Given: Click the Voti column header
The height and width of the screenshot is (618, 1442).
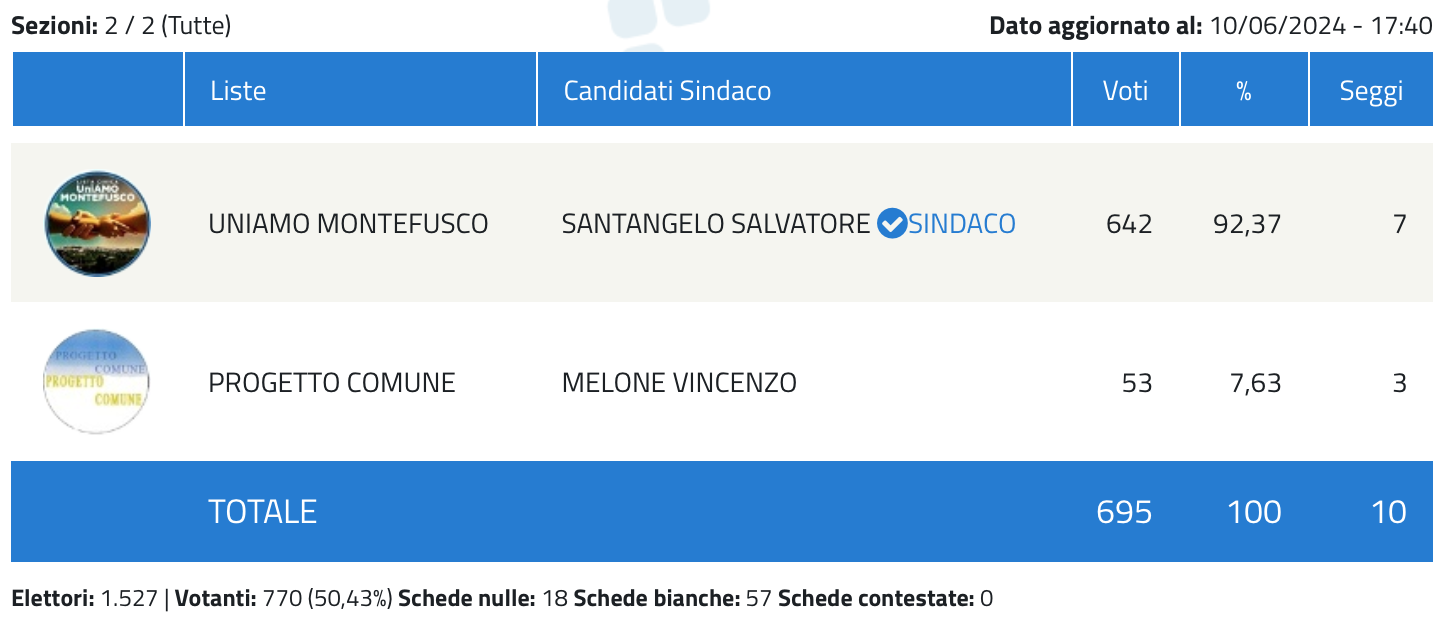Looking at the screenshot, I should tap(1126, 91).
